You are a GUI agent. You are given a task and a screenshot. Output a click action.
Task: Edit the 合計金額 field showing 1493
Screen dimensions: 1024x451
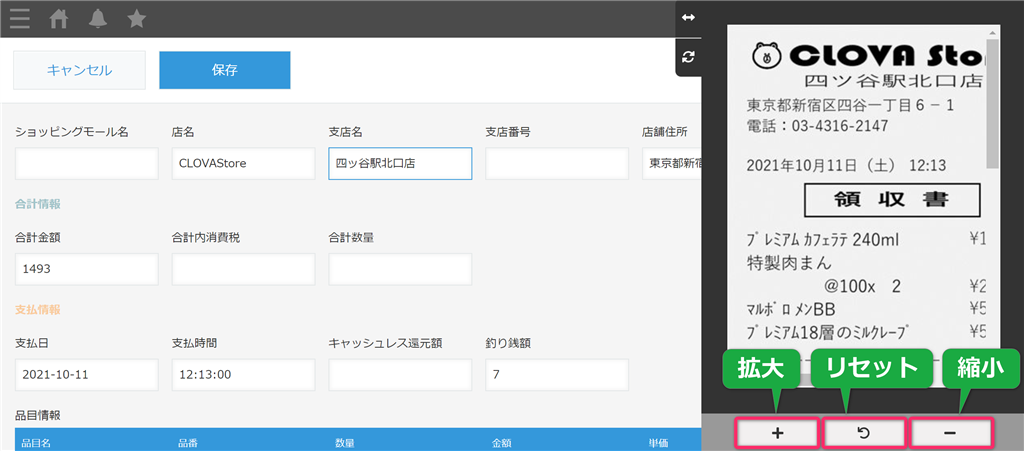(x=86, y=269)
